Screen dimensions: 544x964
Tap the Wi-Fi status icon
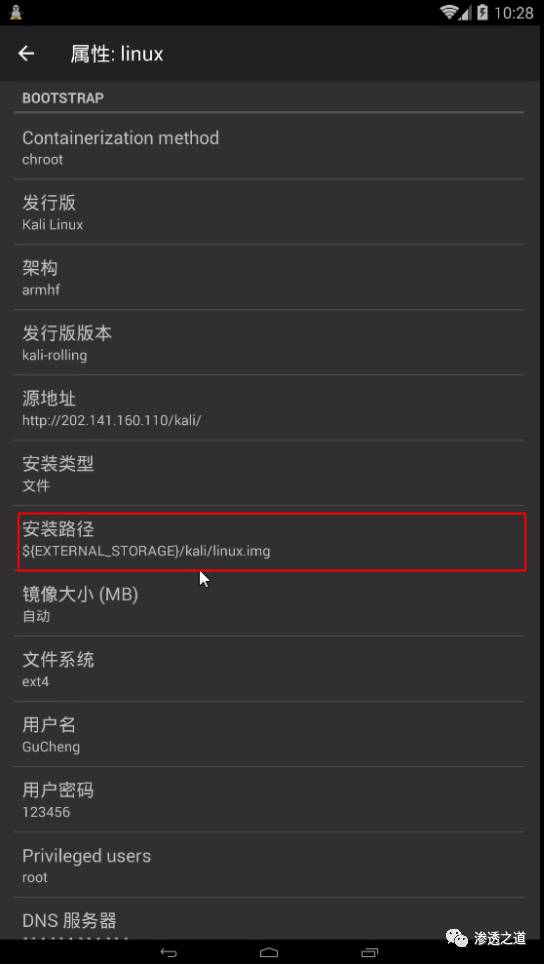click(x=449, y=12)
